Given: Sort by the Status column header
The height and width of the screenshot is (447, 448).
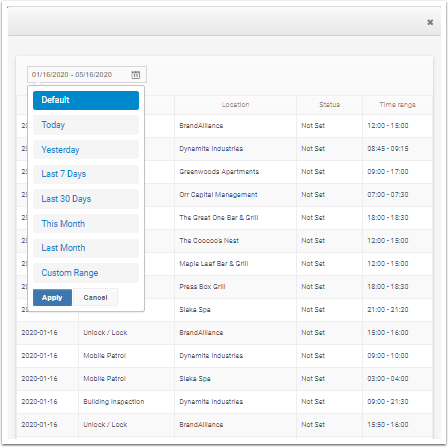Looking at the screenshot, I should pos(329,105).
